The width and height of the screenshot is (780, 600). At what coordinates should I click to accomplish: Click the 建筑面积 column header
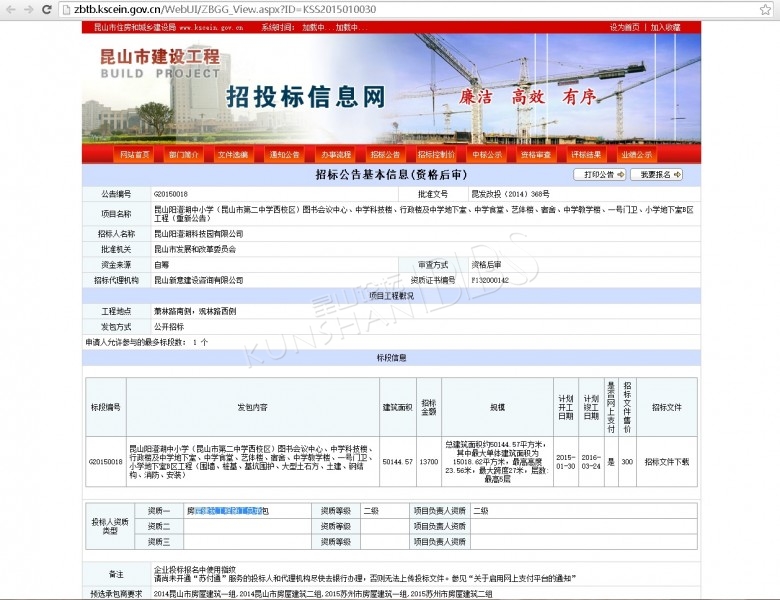coord(397,407)
